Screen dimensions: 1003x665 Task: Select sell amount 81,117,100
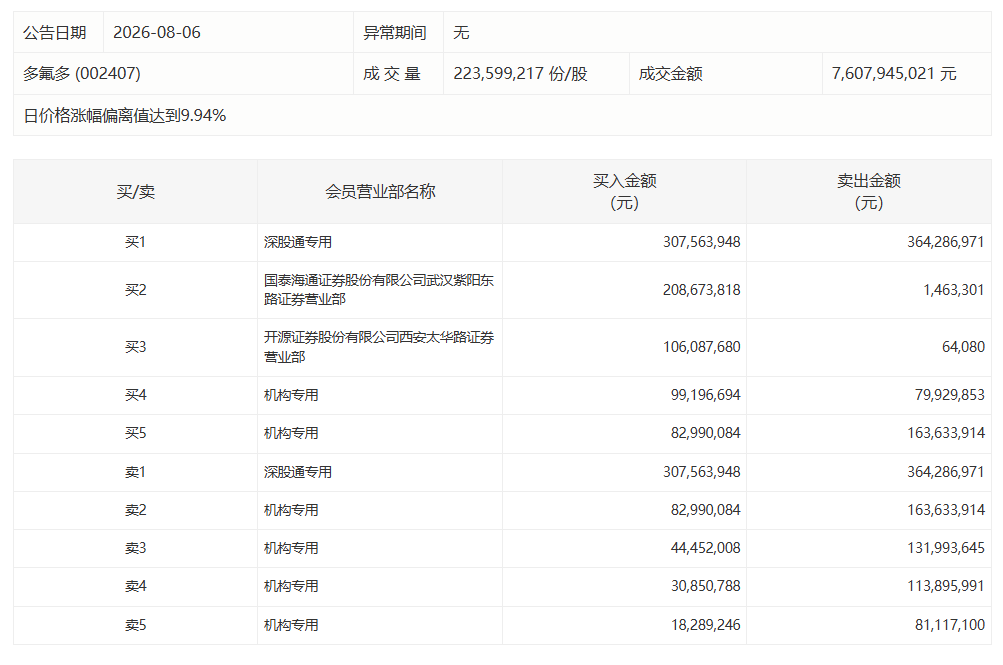coord(950,625)
